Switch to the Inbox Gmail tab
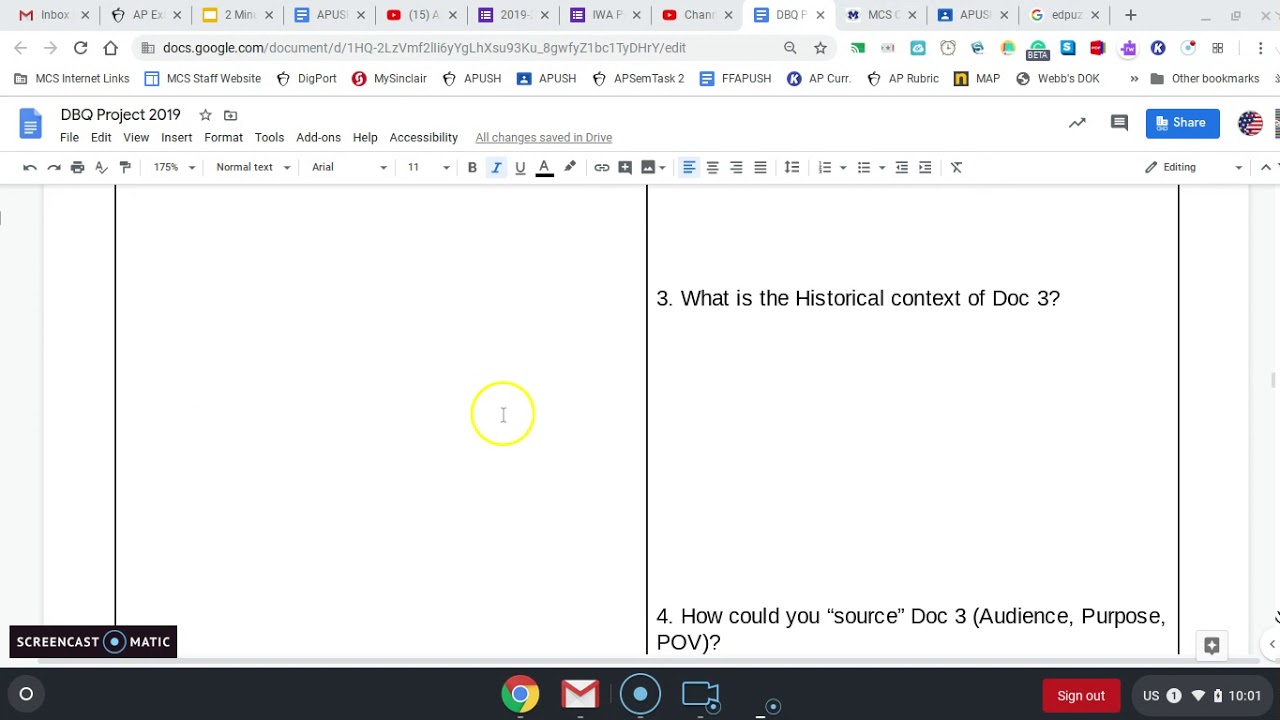 tap(55, 15)
